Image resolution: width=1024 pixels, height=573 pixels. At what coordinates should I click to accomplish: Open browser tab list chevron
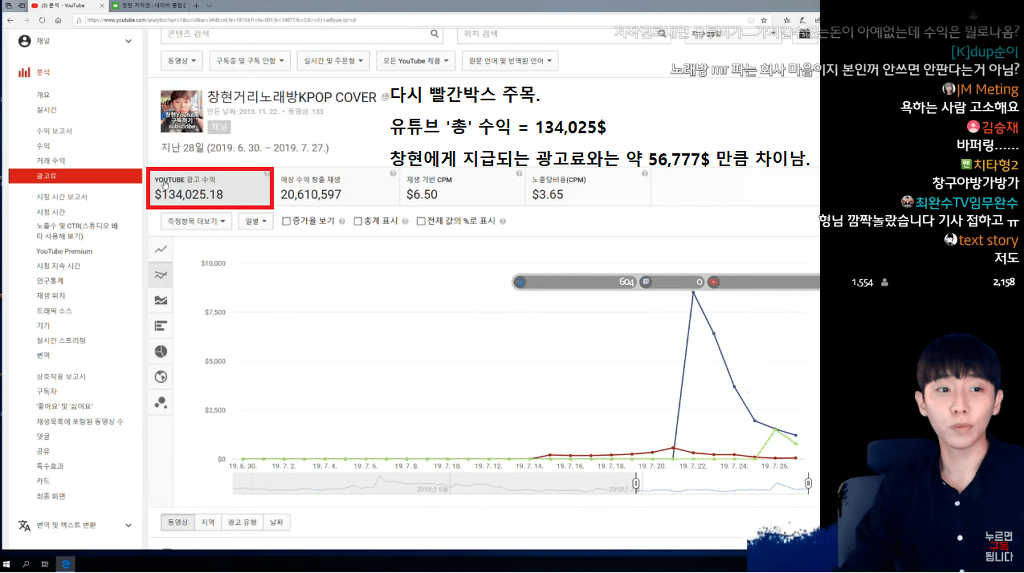point(209,5)
